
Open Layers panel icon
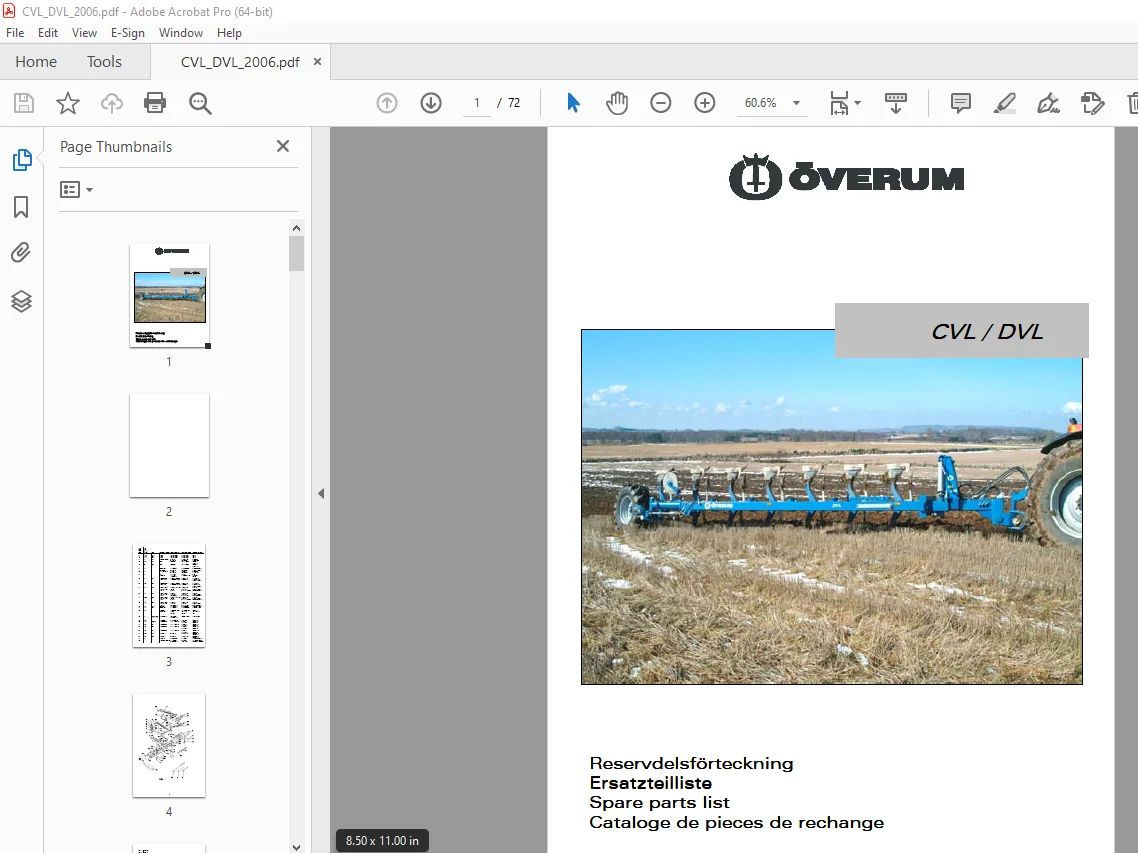click(x=21, y=301)
